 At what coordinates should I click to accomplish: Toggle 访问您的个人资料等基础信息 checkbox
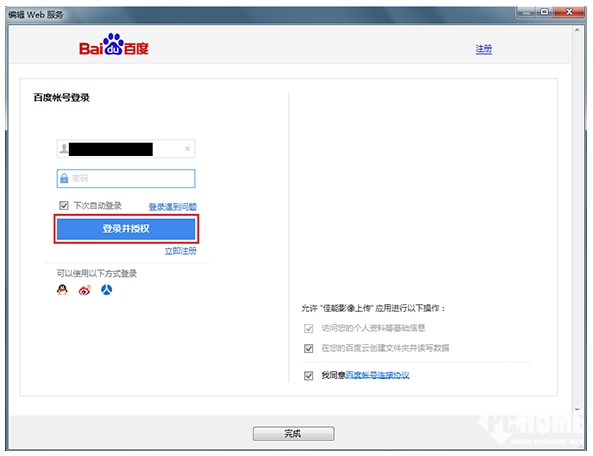(x=309, y=328)
